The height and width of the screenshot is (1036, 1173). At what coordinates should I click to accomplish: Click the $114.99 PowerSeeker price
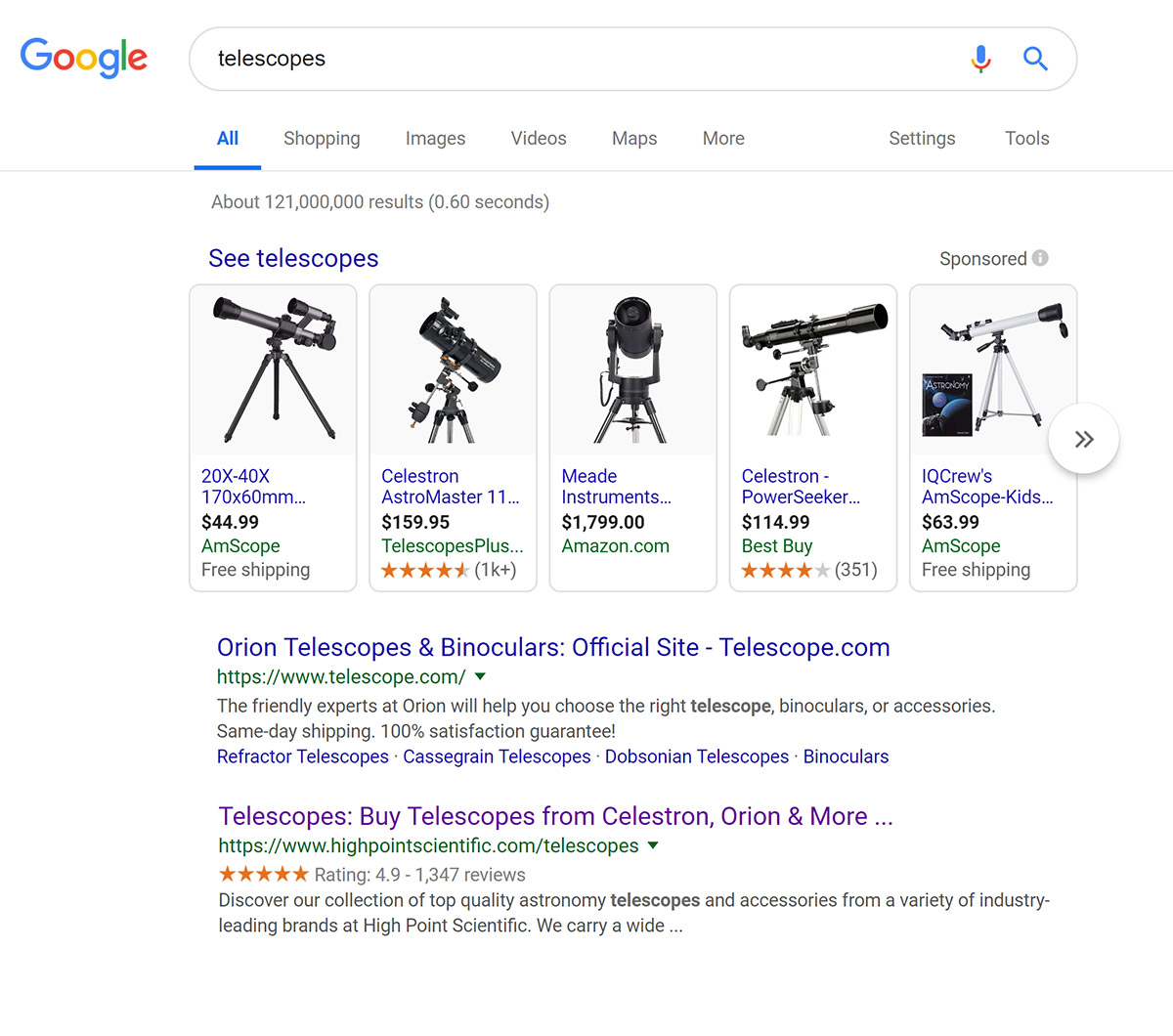775,523
